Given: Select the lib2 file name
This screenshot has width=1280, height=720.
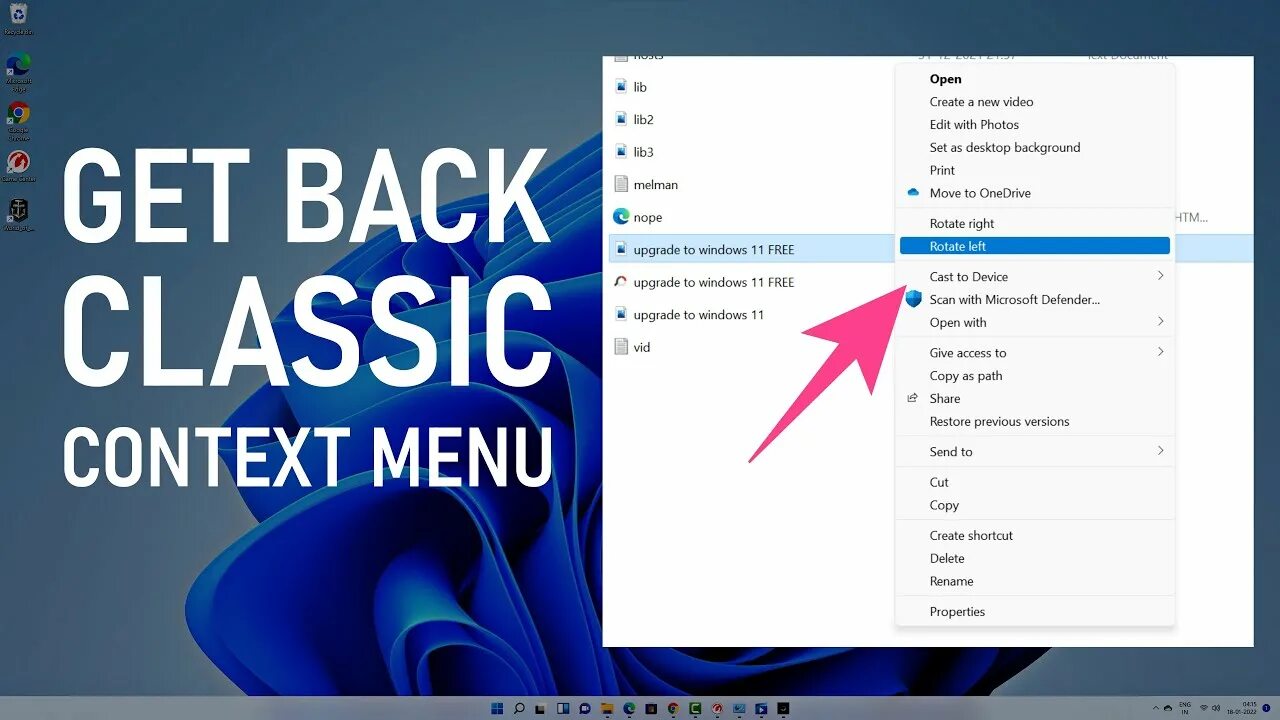Looking at the screenshot, I should 643,120.
